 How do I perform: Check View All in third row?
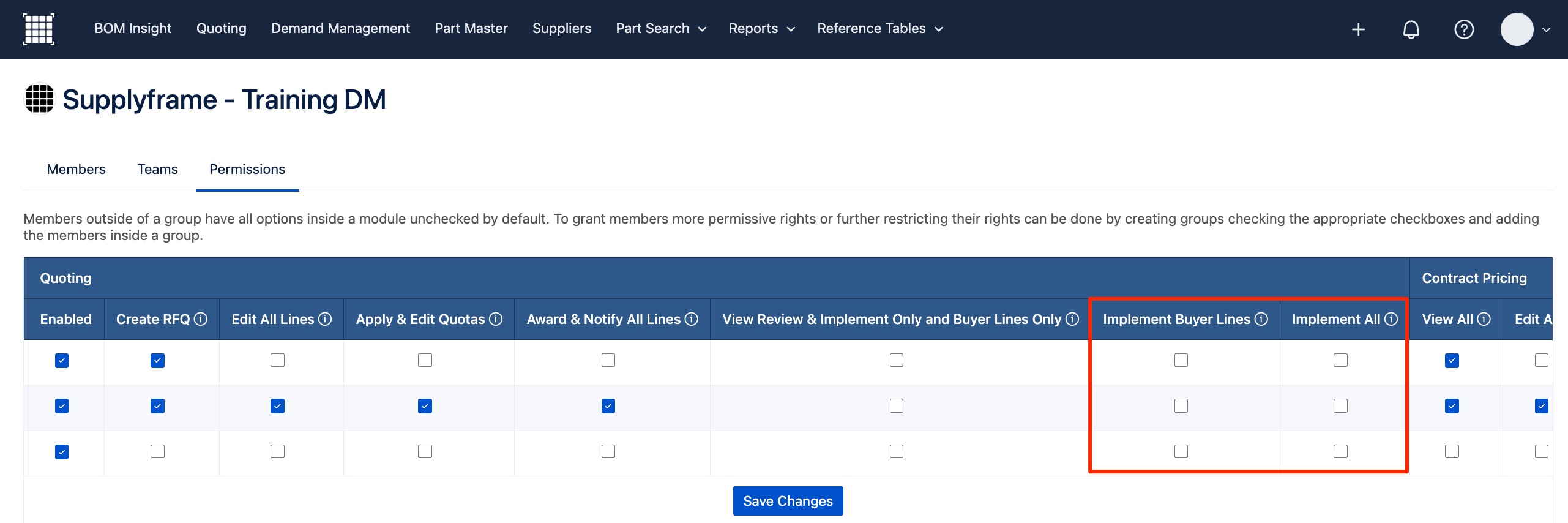(x=1452, y=451)
